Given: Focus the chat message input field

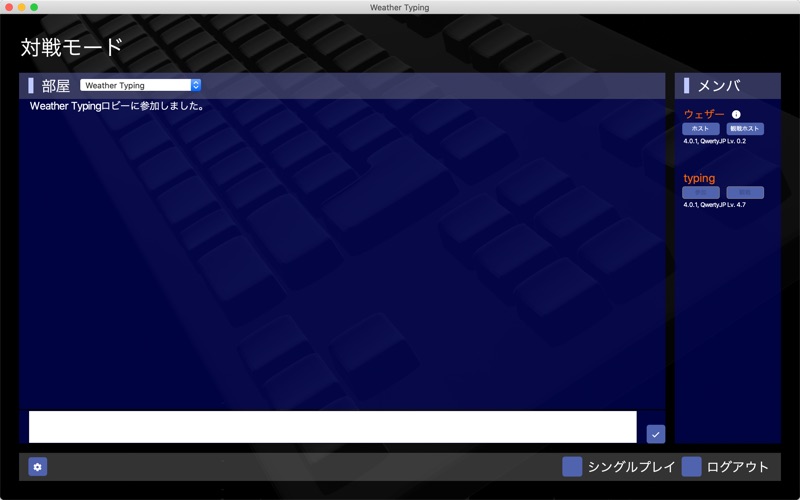Looking at the screenshot, I should pyautogui.click(x=333, y=427).
